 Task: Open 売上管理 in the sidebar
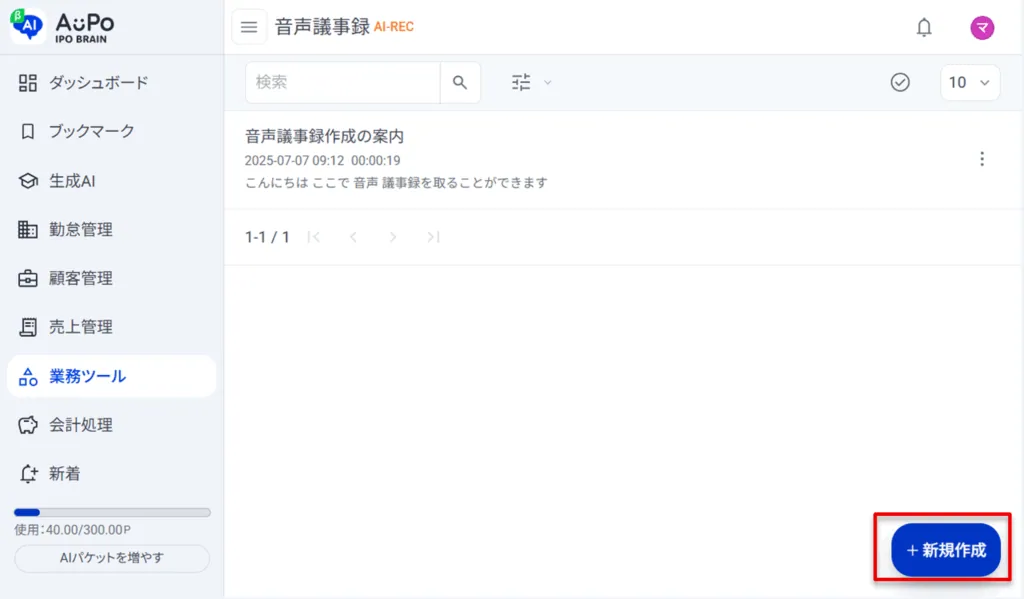click(x=111, y=327)
